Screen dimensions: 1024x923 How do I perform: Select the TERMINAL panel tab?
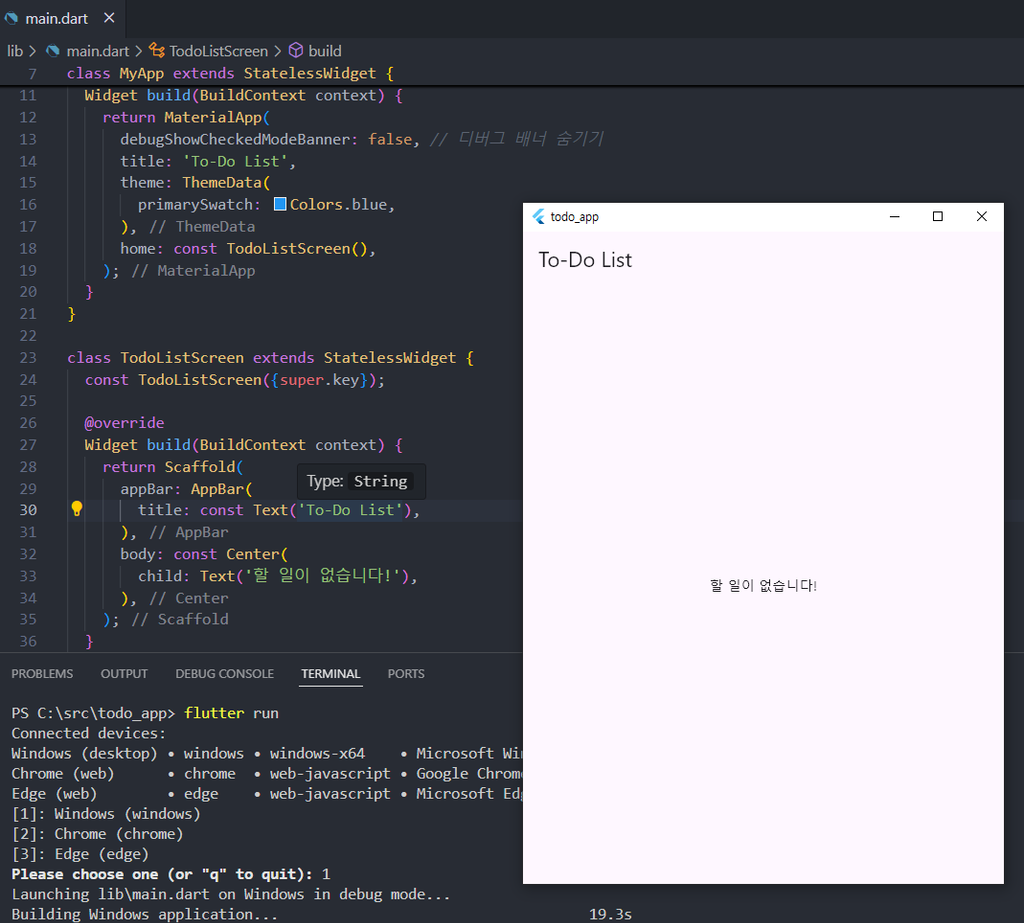tap(330, 673)
